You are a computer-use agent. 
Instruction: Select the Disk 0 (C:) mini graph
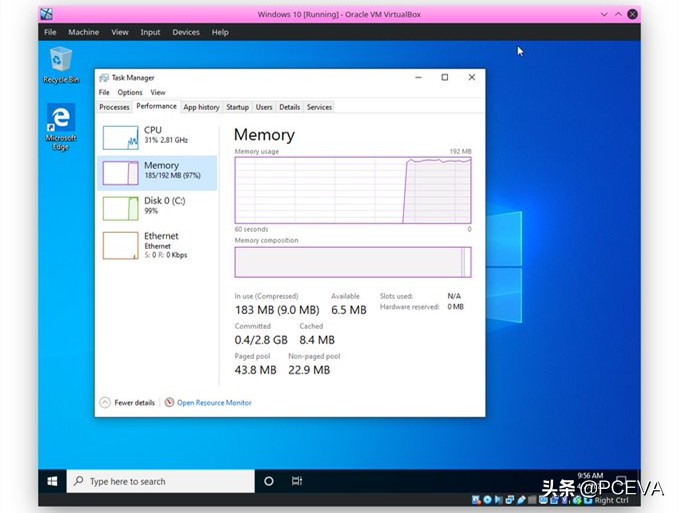[x=120, y=208]
